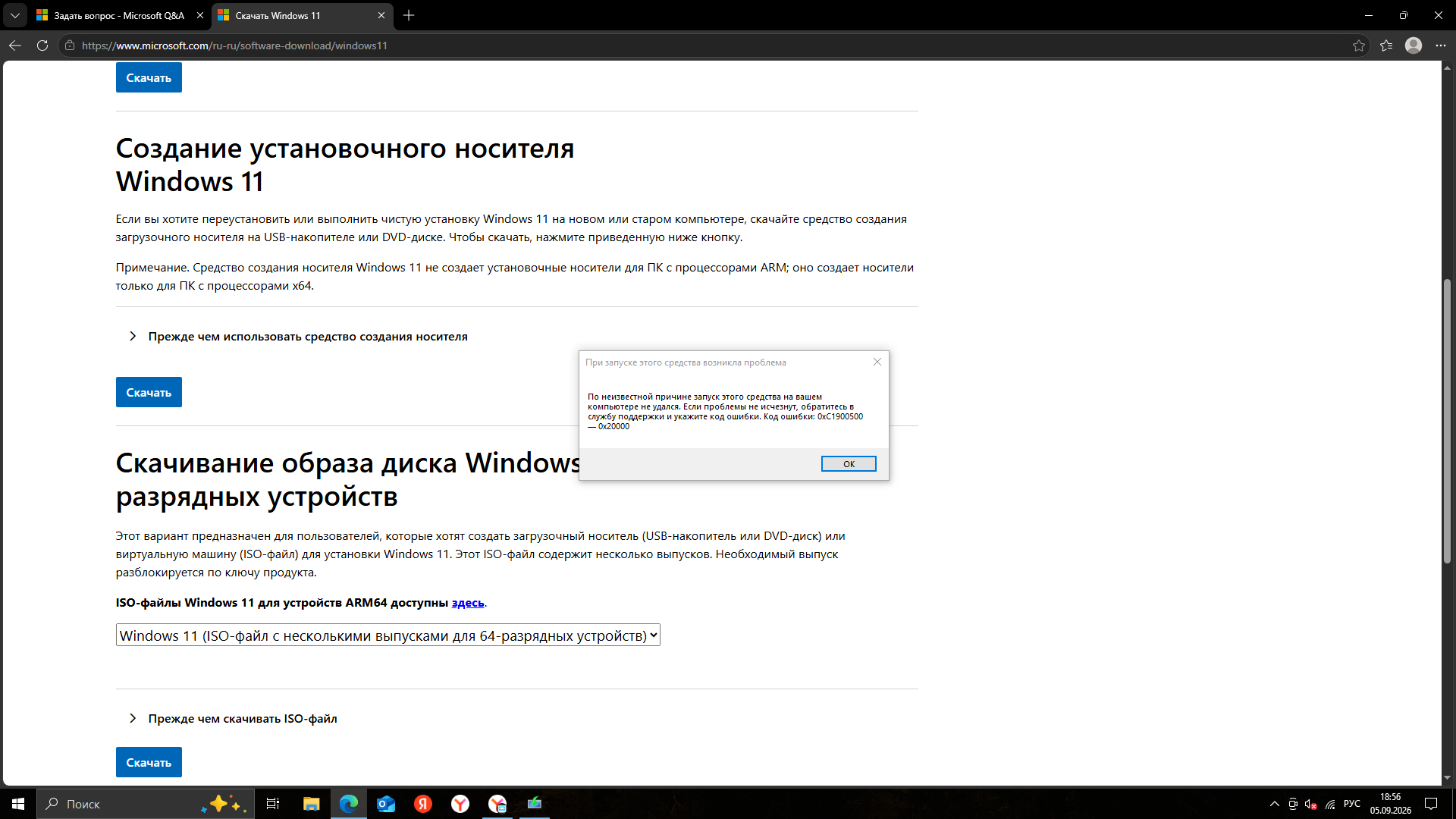Click the vertical page scrollbar thumb

(1448, 421)
